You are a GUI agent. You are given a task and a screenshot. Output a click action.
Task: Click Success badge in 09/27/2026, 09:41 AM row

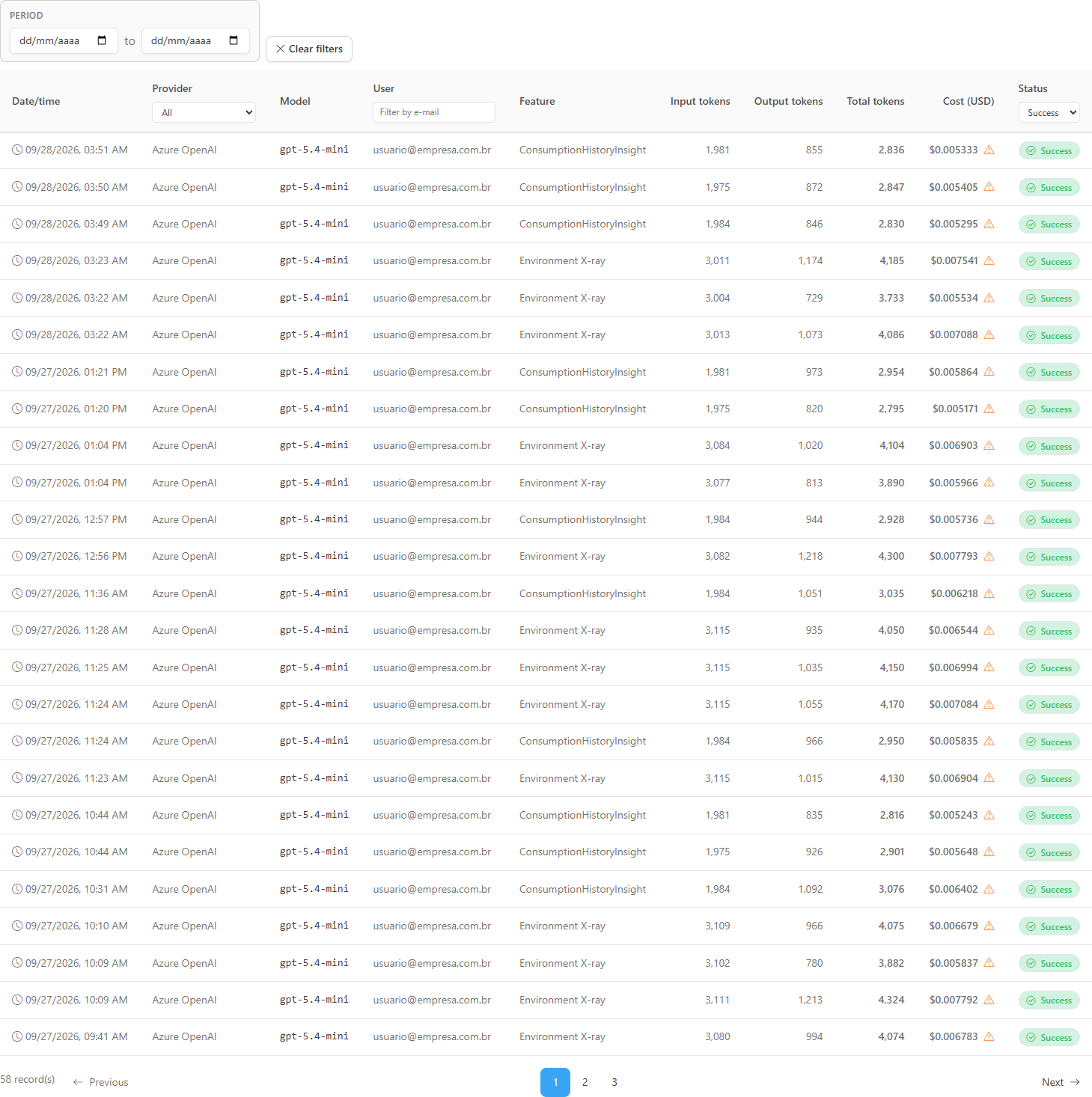pos(1049,1037)
